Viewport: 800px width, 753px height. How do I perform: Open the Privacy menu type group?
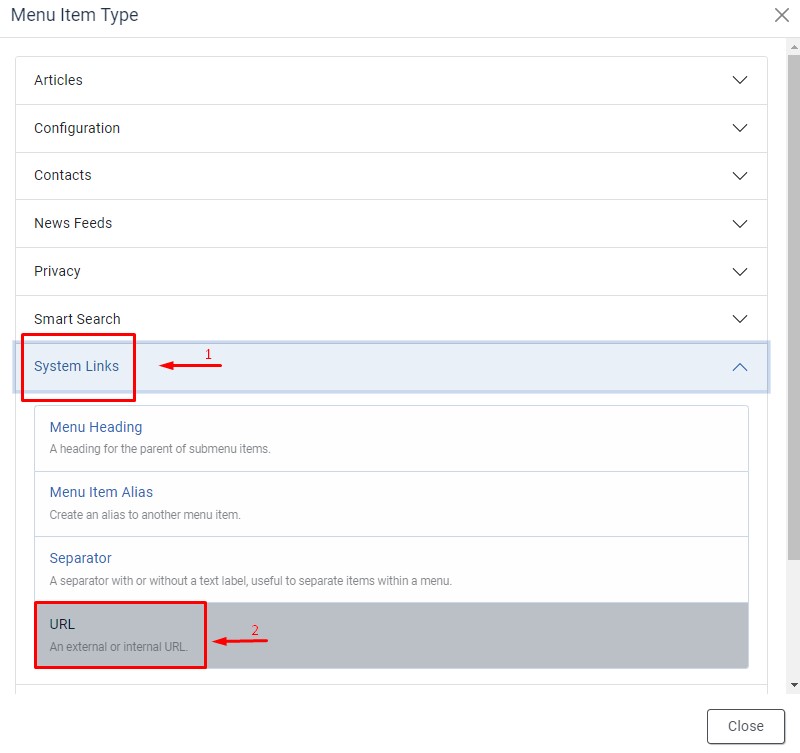(x=57, y=271)
